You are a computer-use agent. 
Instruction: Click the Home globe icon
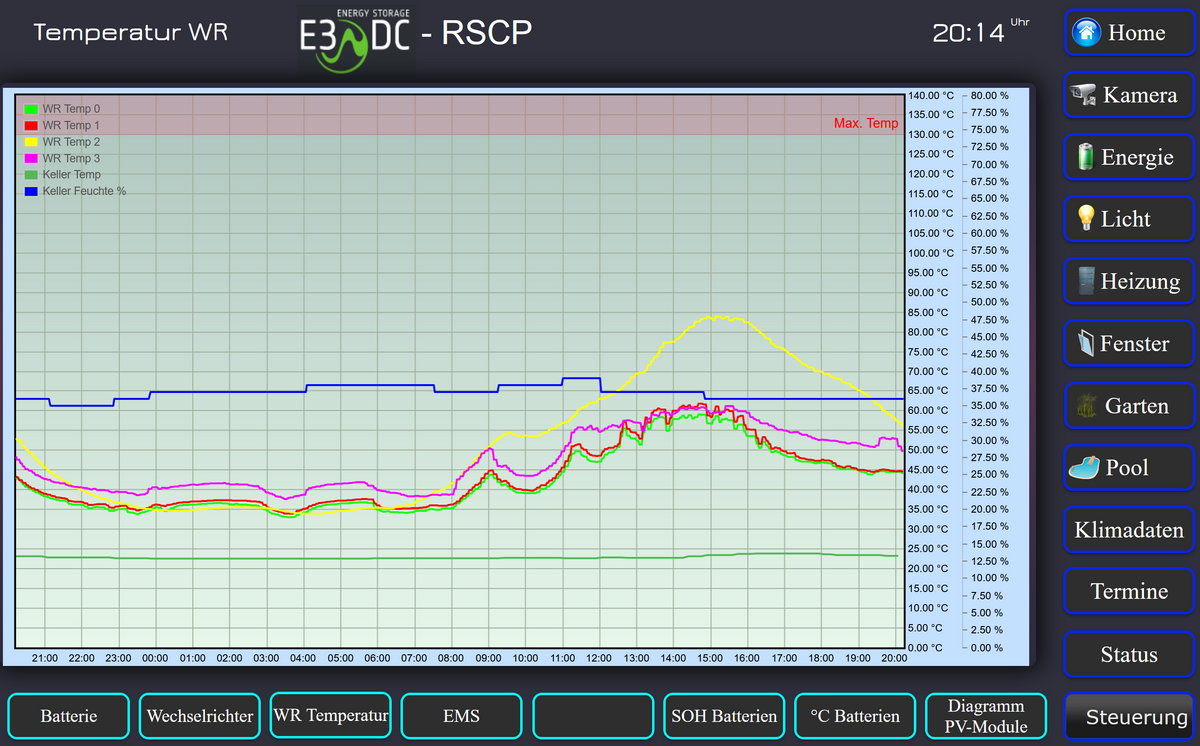pos(1086,32)
